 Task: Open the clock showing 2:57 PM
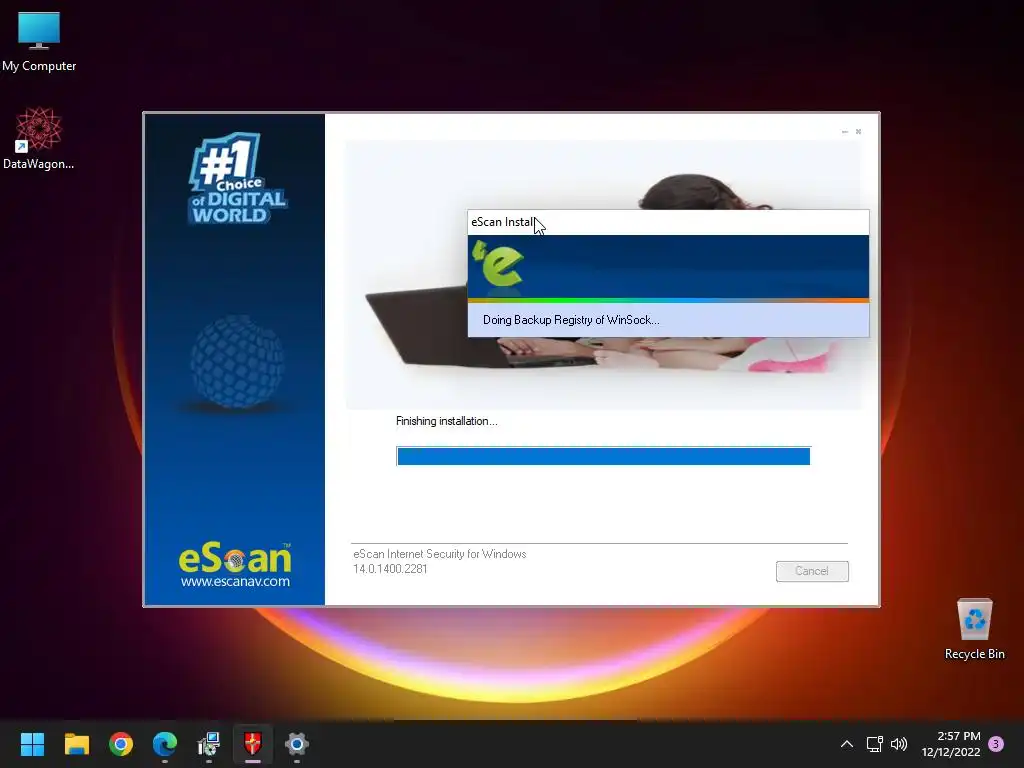(951, 744)
